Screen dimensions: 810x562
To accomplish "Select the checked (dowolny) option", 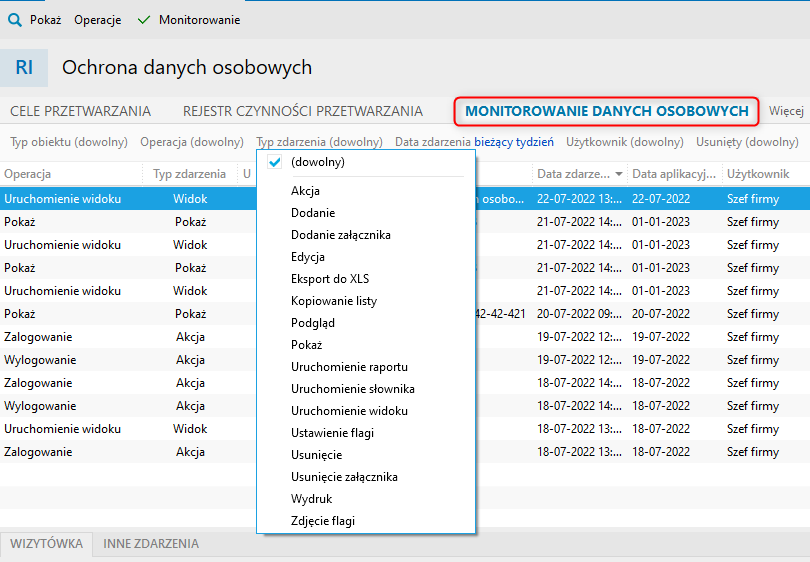I will click(366, 162).
